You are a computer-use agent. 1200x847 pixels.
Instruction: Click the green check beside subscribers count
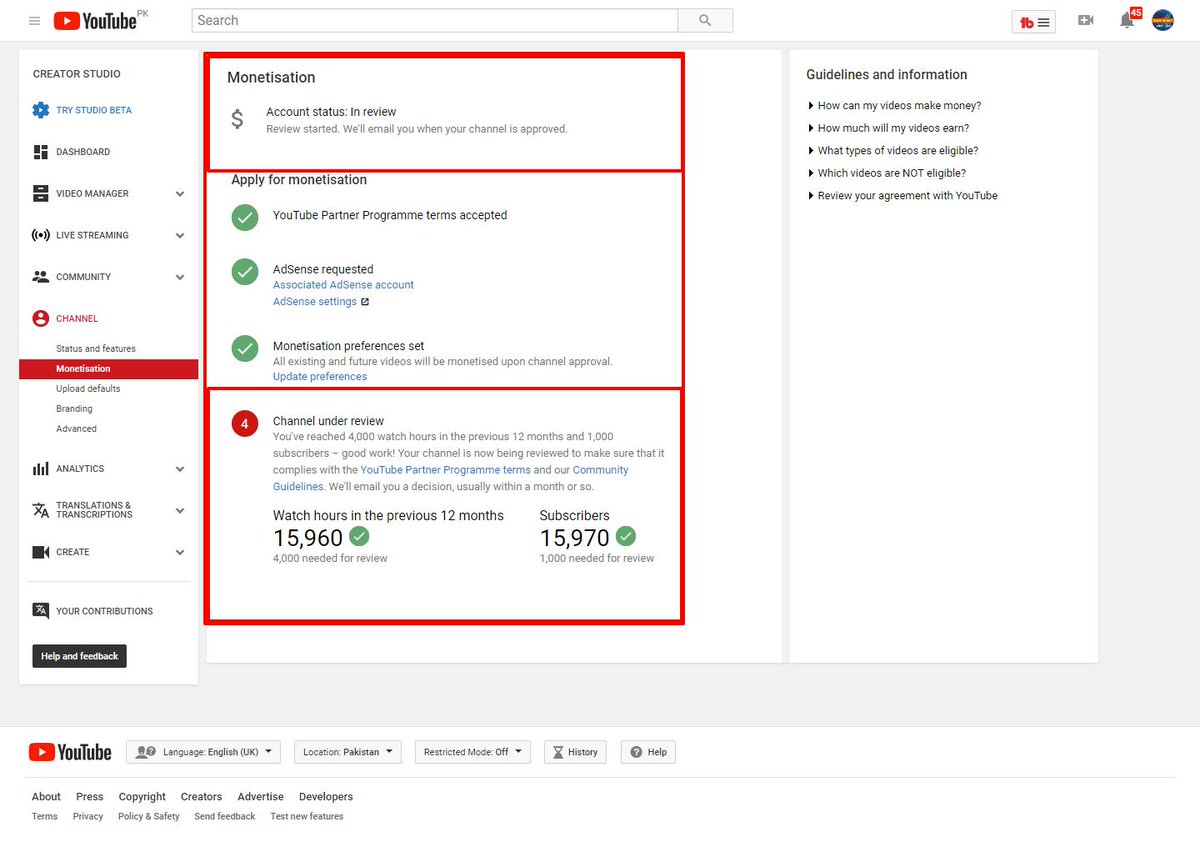(x=626, y=535)
